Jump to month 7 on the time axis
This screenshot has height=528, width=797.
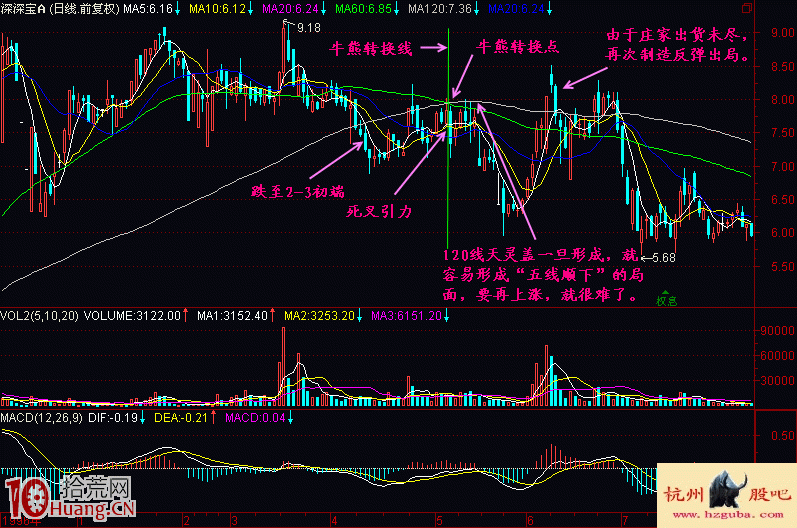pos(625,521)
